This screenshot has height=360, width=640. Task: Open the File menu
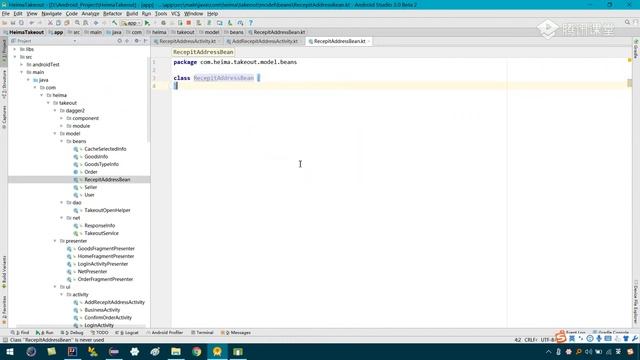[6, 13]
